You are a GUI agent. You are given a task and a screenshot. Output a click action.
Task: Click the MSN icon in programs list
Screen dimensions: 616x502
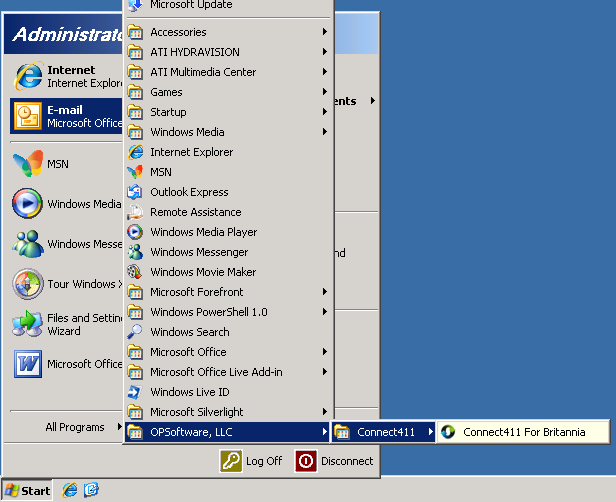click(x=135, y=172)
